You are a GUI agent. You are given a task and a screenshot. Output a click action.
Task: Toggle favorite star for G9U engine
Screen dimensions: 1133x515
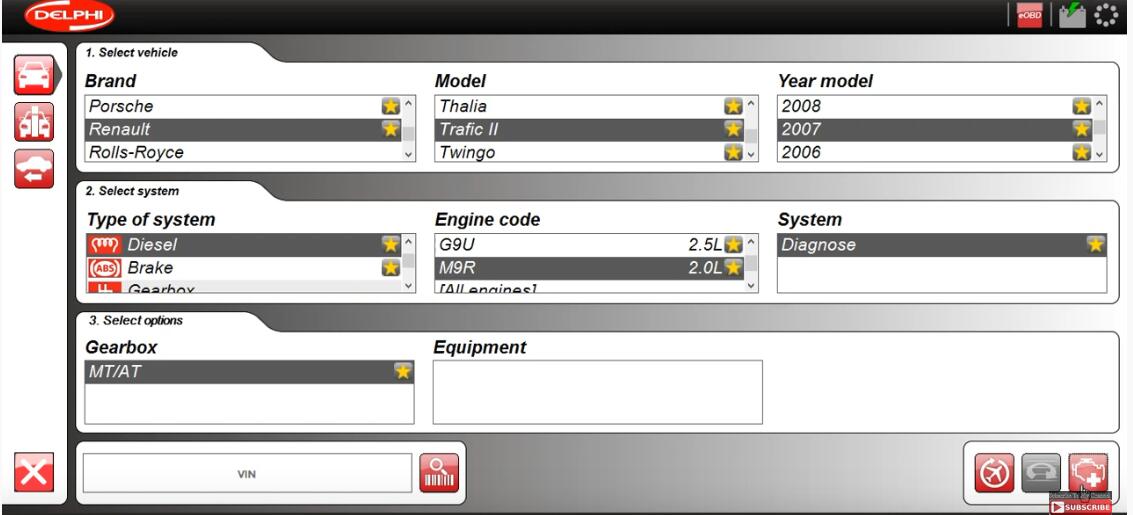(x=733, y=245)
